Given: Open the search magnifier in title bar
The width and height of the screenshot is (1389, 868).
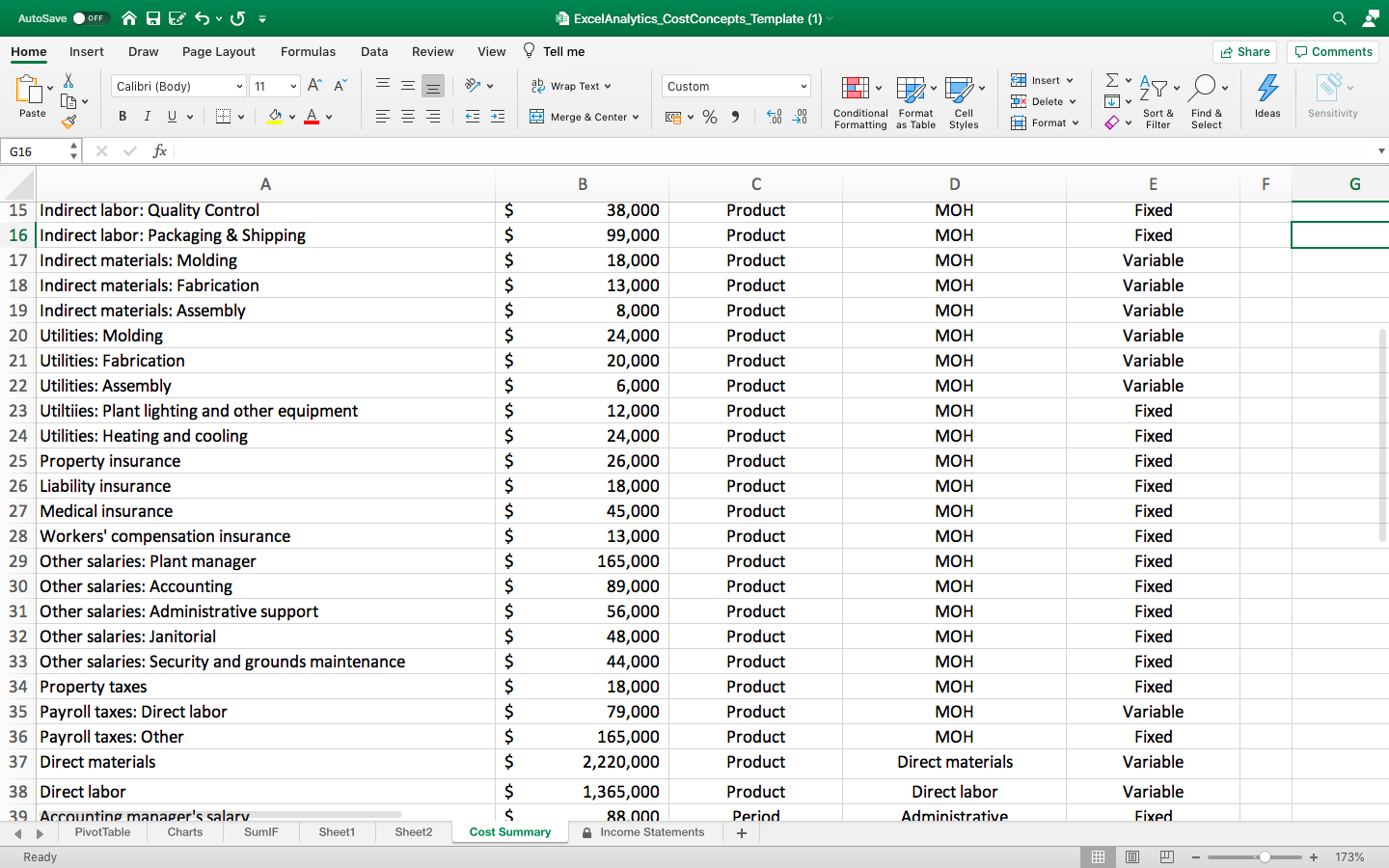Looking at the screenshot, I should click(x=1340, y=18).
